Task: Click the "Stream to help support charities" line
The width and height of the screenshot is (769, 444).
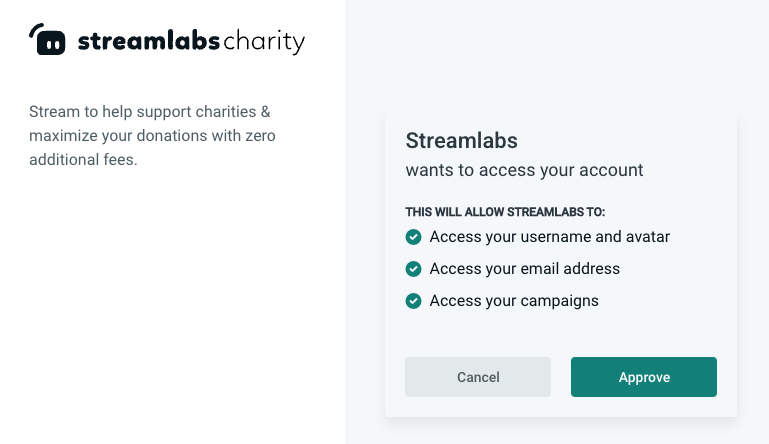Action: 149,111
